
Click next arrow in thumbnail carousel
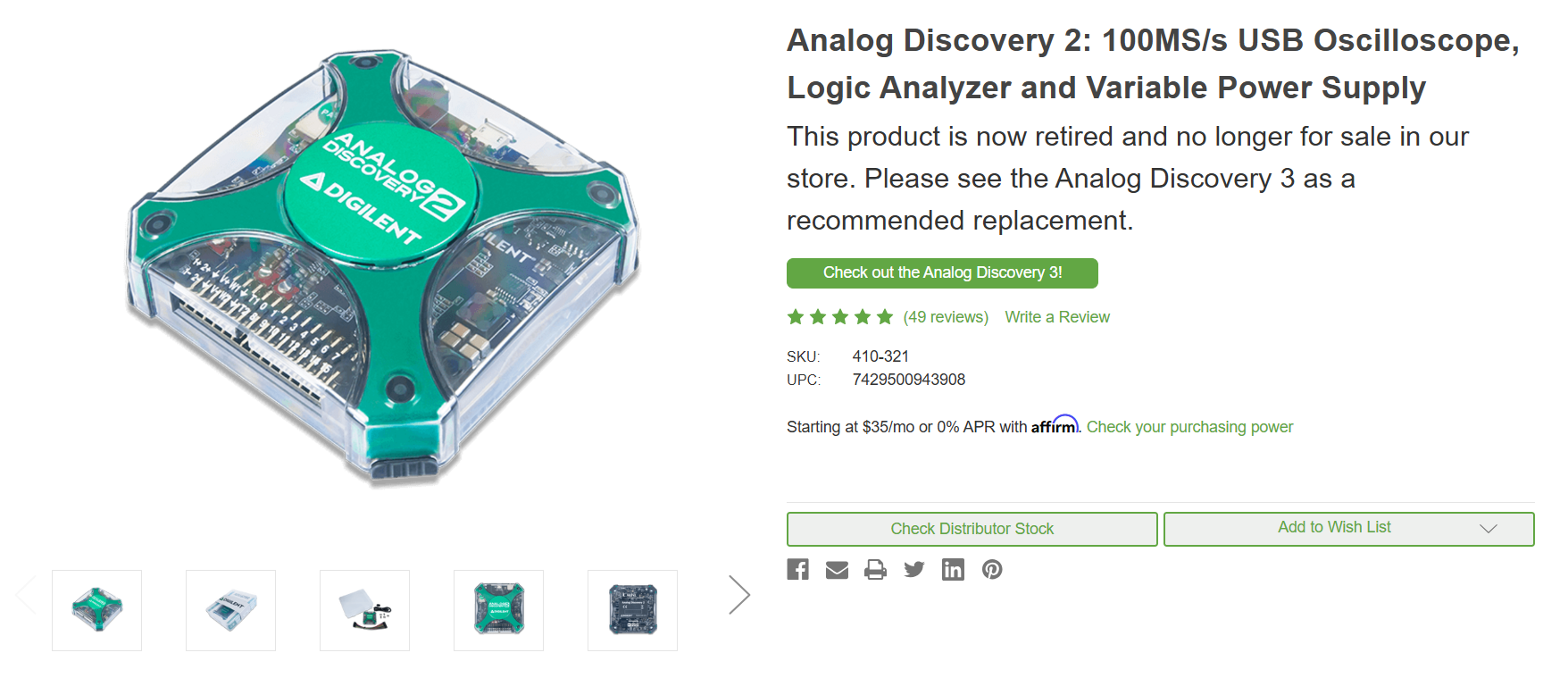738,595
